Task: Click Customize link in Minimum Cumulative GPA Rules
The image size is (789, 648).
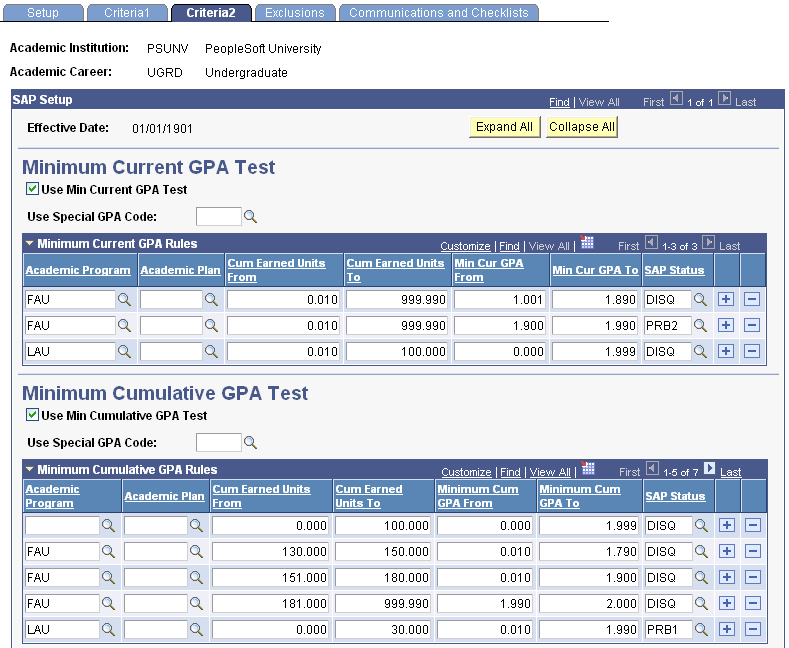Action: (466, 472)
